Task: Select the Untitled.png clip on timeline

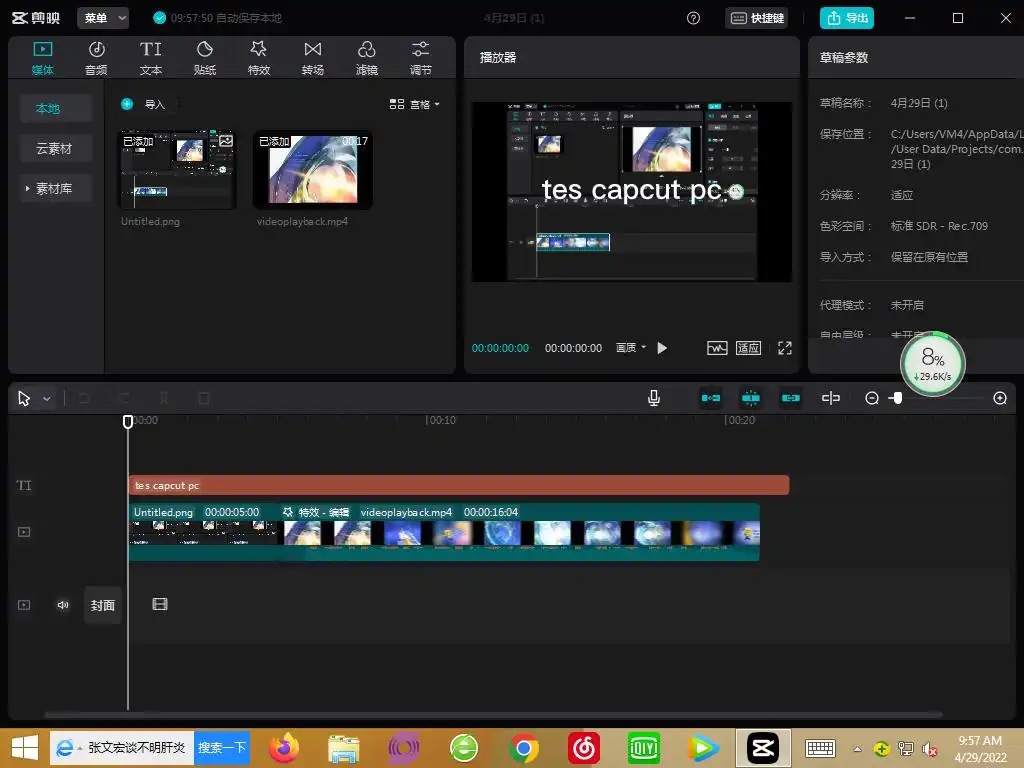Action: pos(203,532)
